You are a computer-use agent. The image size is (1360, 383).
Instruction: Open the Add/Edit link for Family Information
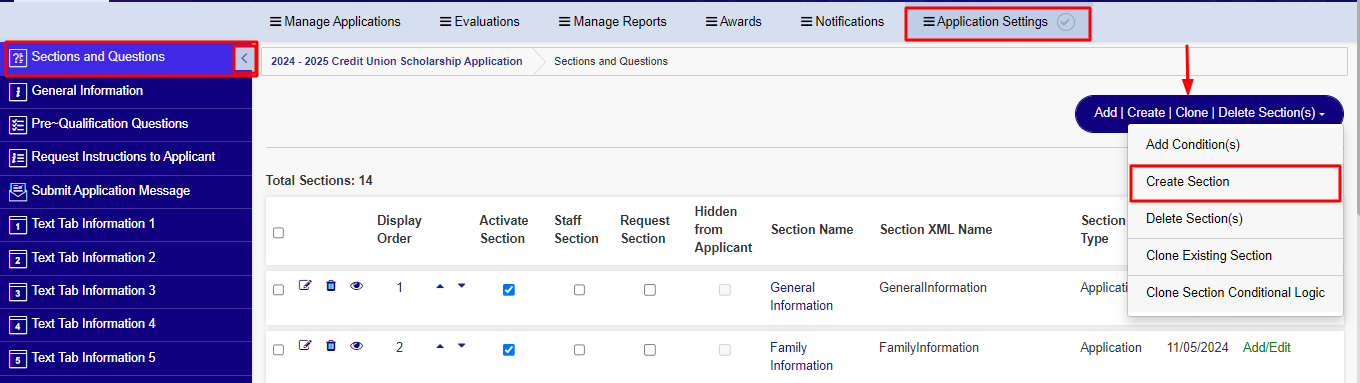(1267, 348)
